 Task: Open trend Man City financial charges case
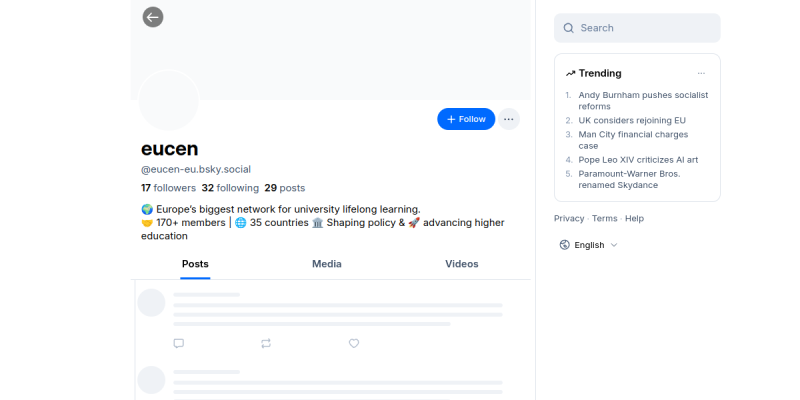(633, 140)
